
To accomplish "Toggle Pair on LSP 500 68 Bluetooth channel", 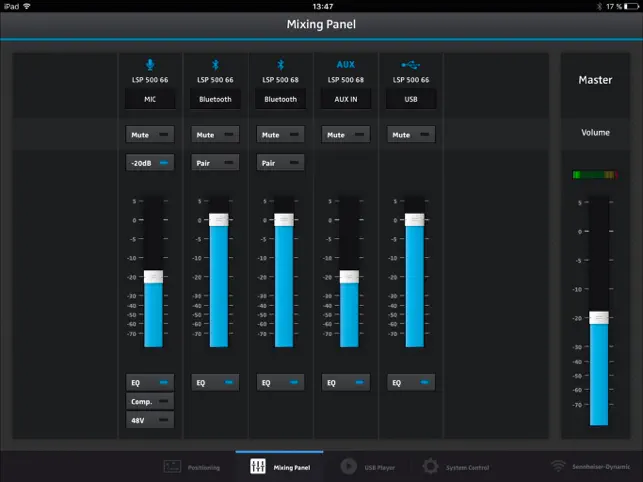I will pyautogui.click(x=280, y=163).
